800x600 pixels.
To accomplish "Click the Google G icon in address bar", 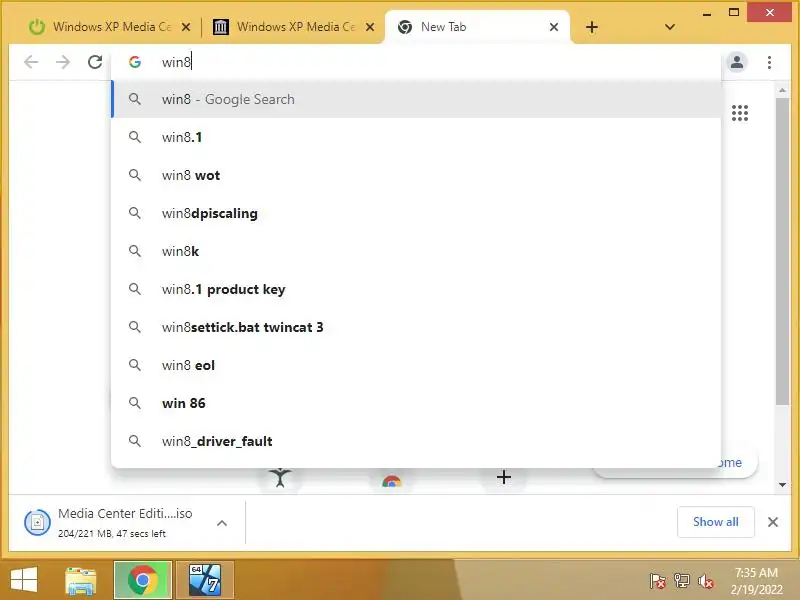I will point(135,62).
